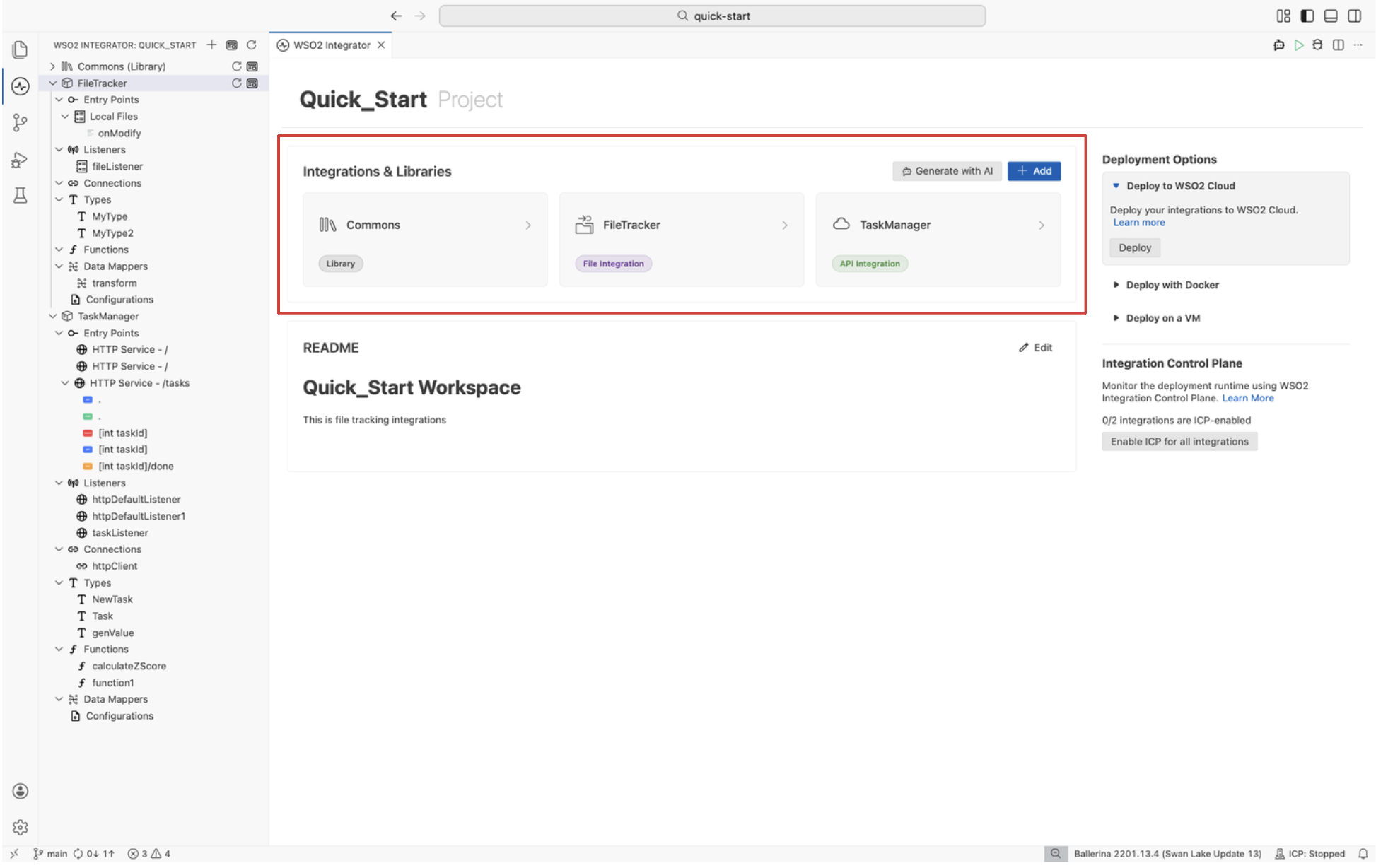Toggle the Secondary Side Bar
The width and height of the screenshot is (1376, 868).
click(1355, 16)
